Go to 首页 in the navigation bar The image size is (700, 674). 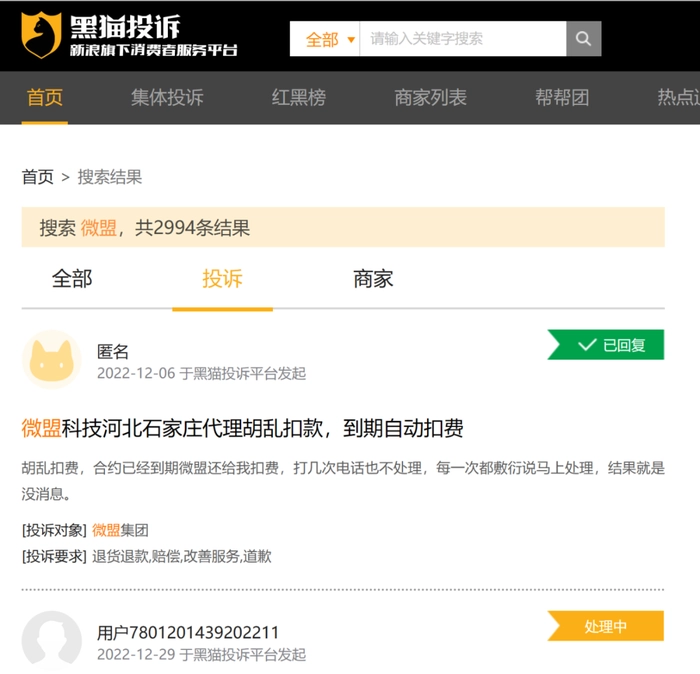pyautogui.click(x=45, y=97)
